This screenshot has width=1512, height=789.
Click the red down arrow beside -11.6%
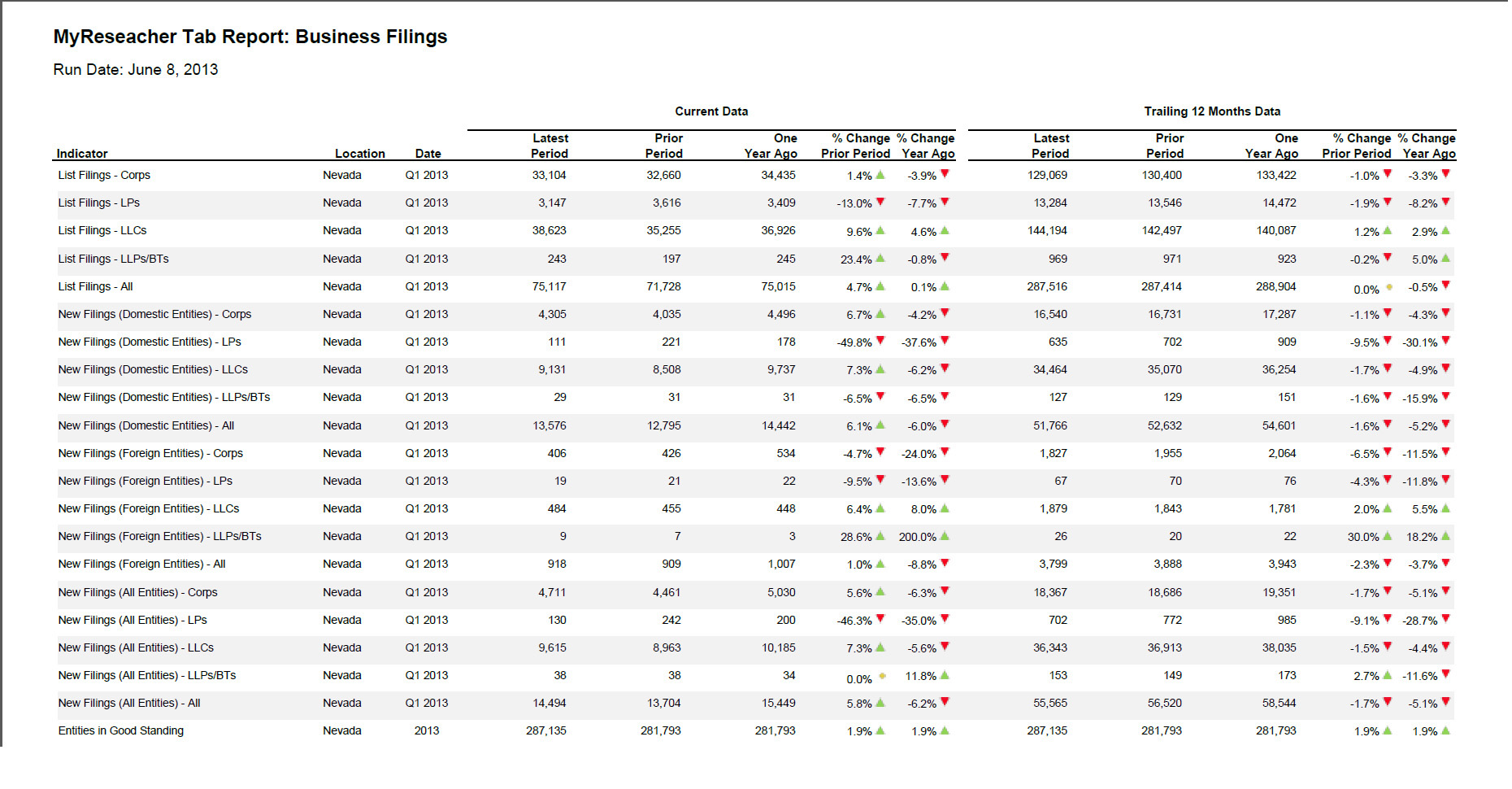click(x=1445, y=674)
